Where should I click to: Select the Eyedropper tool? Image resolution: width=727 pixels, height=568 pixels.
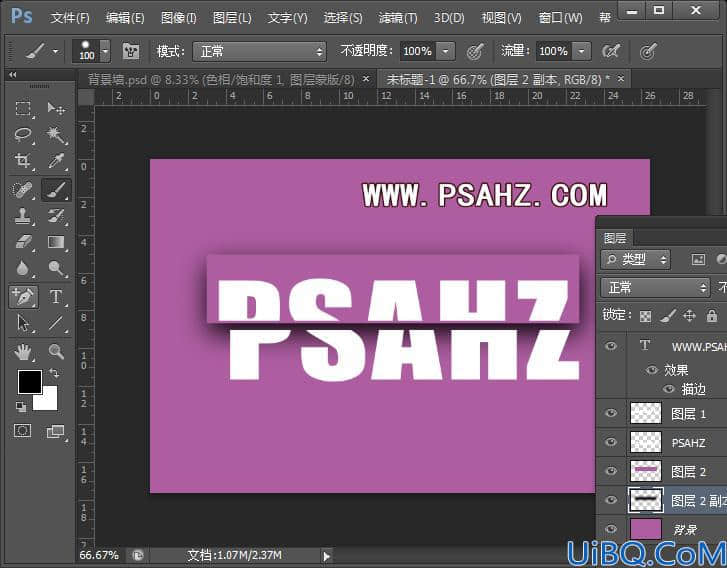pos(56,161)
